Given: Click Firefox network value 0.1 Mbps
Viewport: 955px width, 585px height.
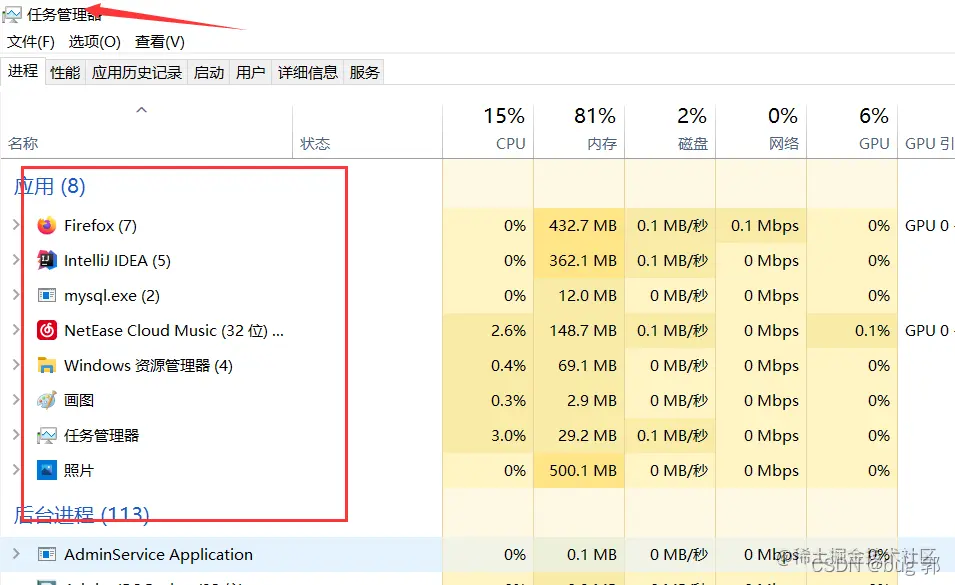Looking at the screenshot, I should pyautogui.click(x=765, y=226).
